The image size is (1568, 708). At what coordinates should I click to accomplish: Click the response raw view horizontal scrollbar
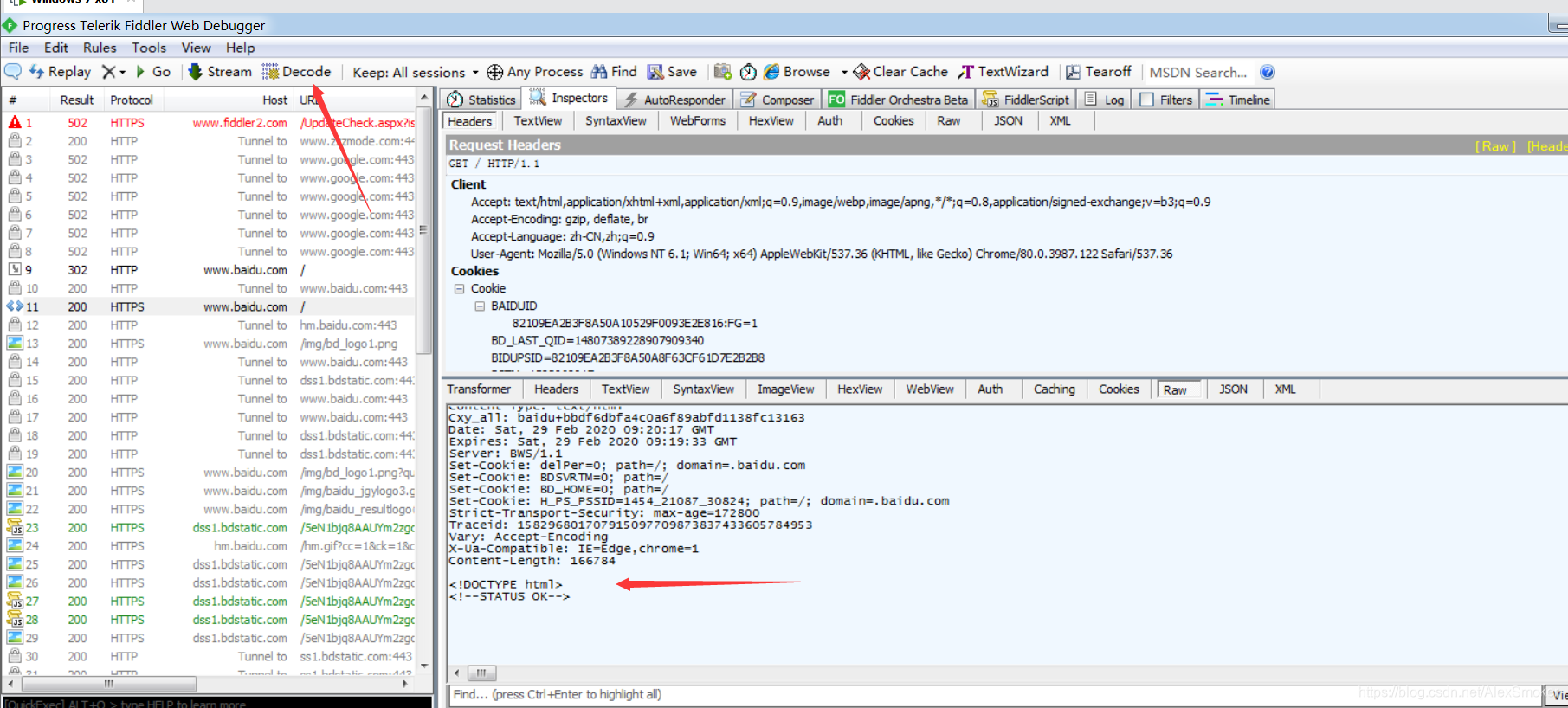pyautogui.click(x=482, y=673)
